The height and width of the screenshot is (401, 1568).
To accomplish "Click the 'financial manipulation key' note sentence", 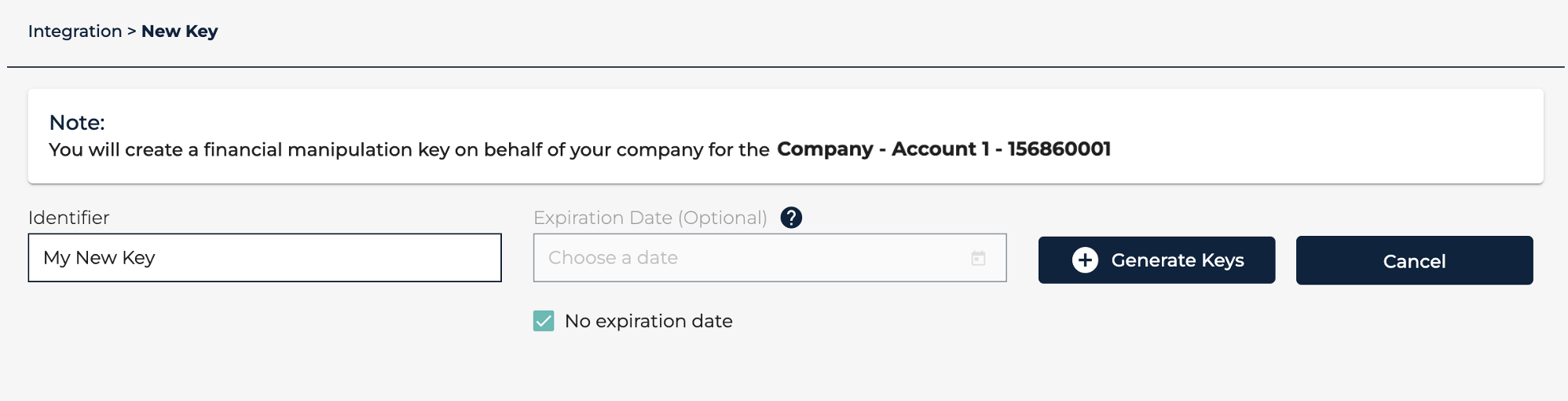I will point(408,149).
